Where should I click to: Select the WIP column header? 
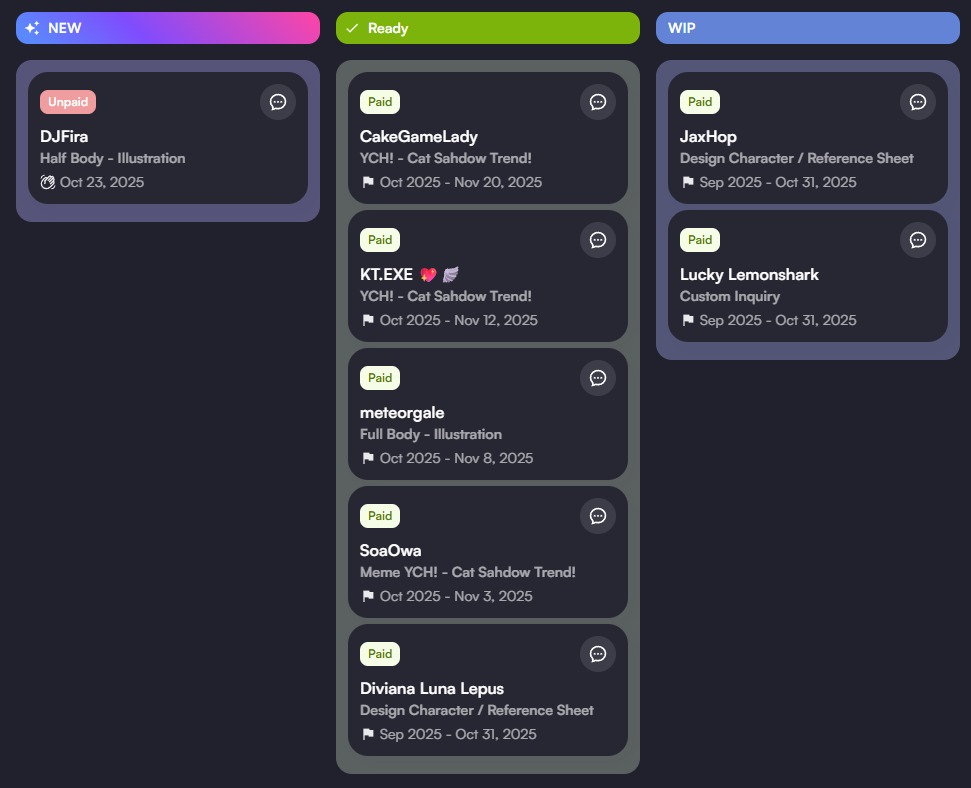pos(808,28)
